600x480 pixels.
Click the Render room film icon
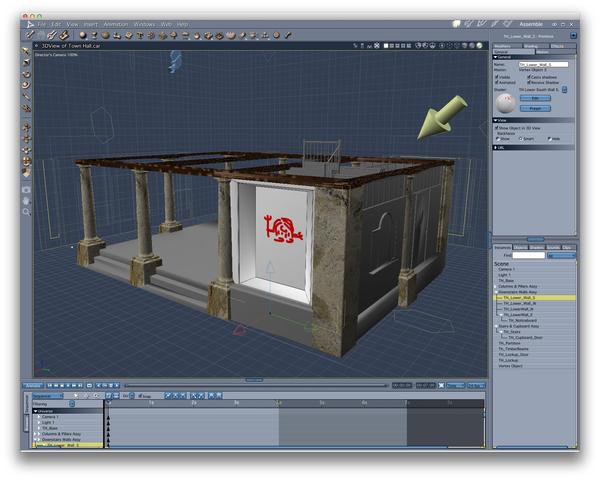coord(508,24)
